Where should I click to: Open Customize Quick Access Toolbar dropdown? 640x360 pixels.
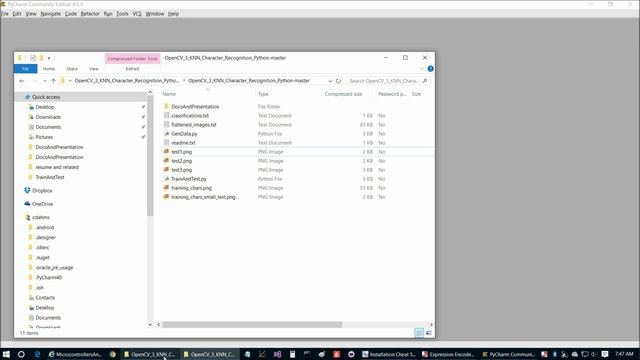pyautogui.click(x=49, y=58)
